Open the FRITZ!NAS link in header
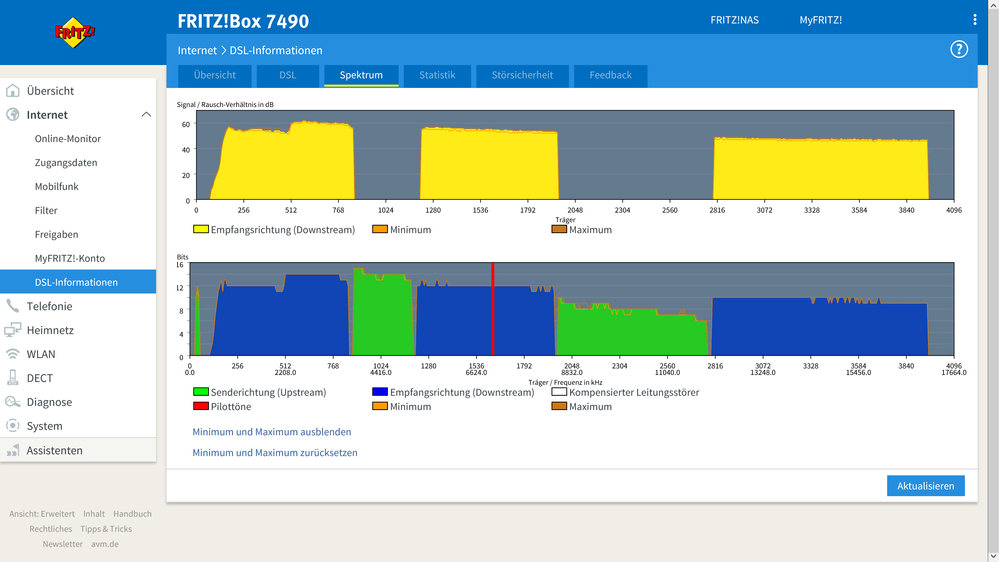The height and width of the screenshot is (562, 999). pos(734,20)
